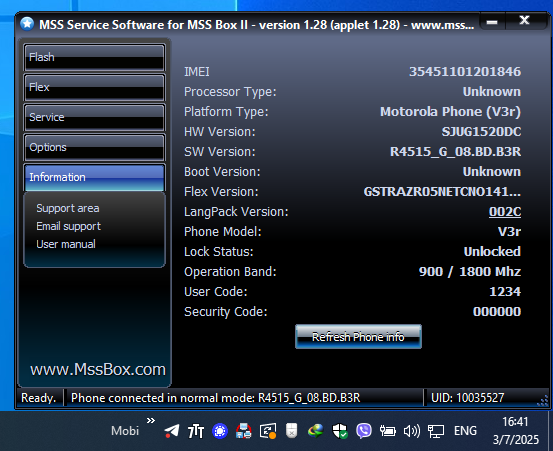
Task: Close the MSS Service Software window
Action: 524,20
